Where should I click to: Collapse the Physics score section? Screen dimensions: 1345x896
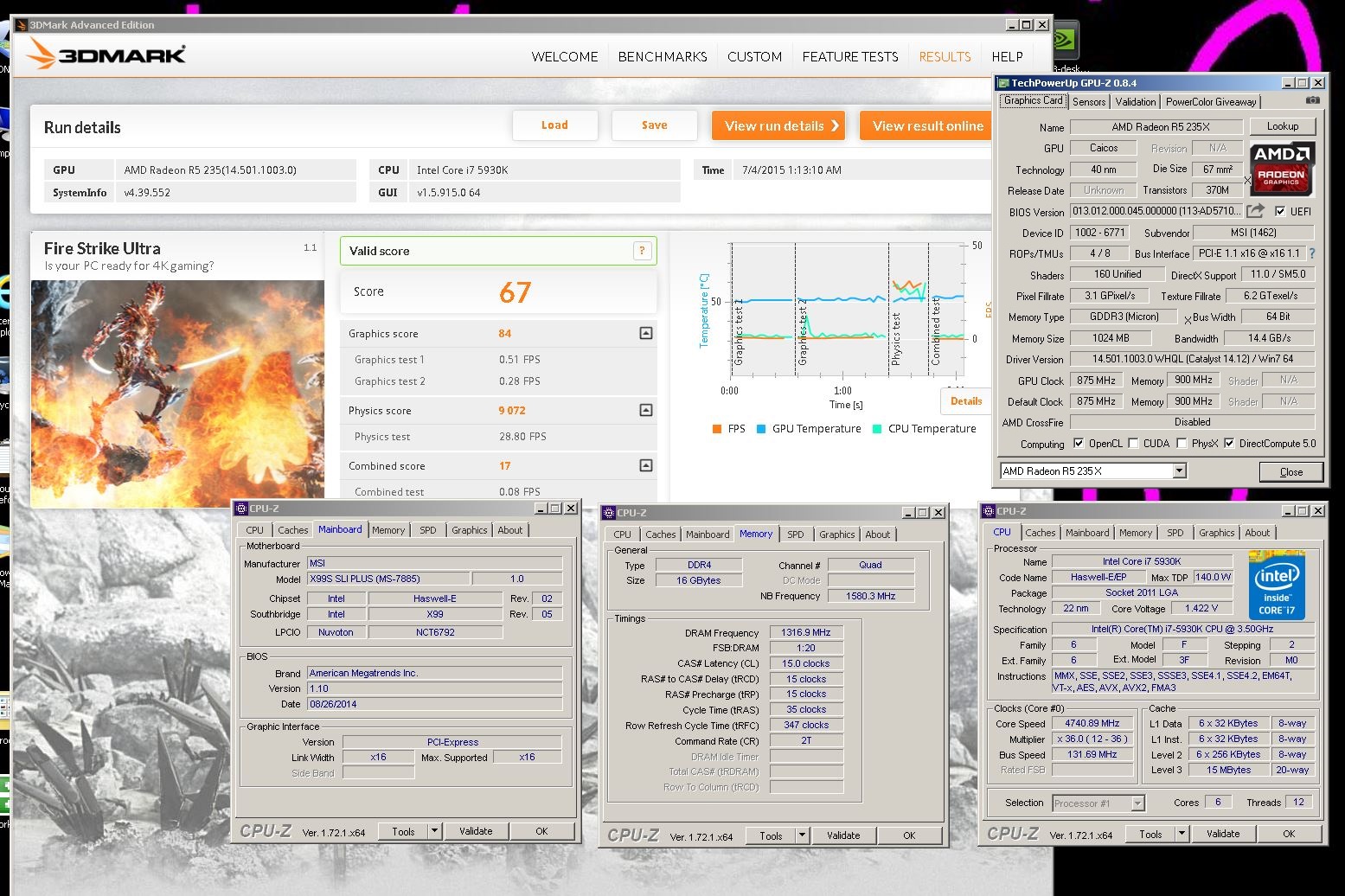[645, 410]
